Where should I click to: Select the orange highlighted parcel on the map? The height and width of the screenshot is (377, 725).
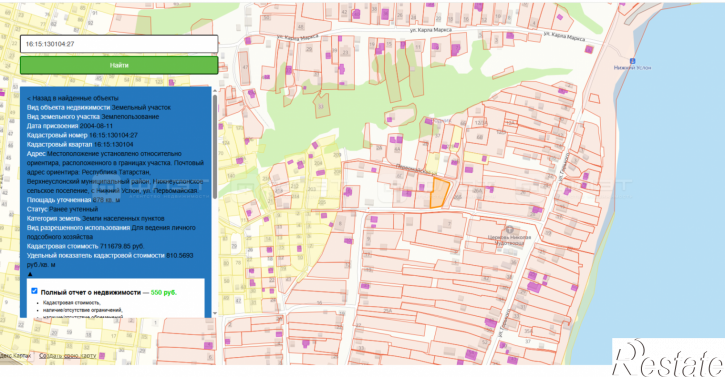[440, 192]
